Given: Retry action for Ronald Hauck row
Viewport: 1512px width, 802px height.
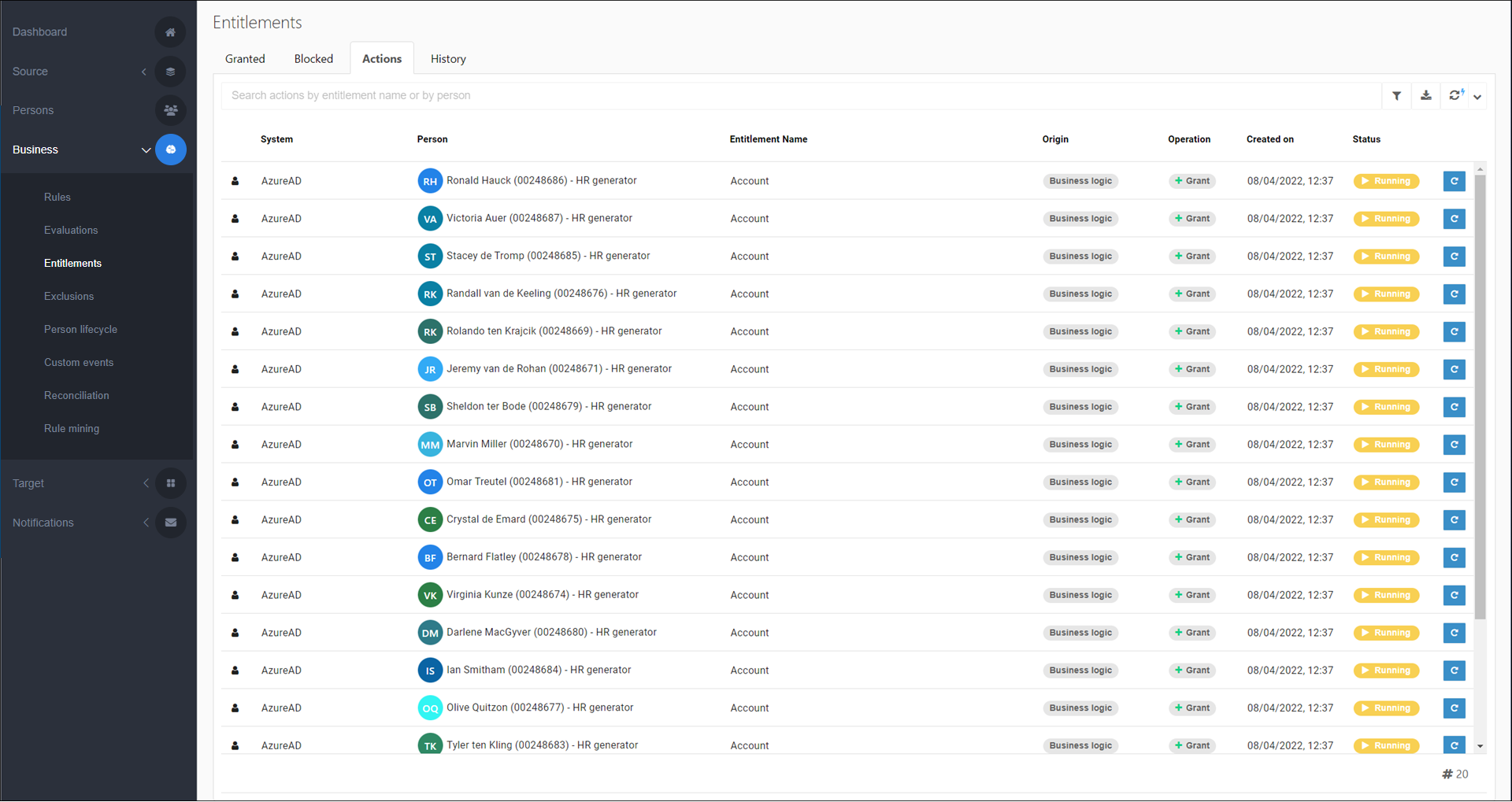Looking at the screenshot, I should pos(1454,181).
